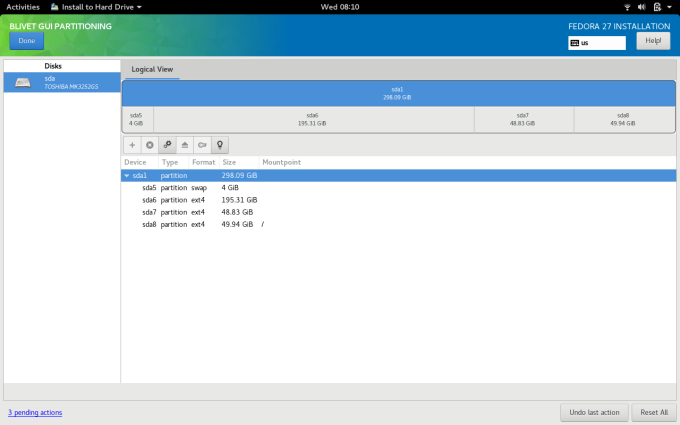Viewport: 680px width, 425px height.
Task: Open the clock Wed 08:10 menu
Action: (340, 7)
